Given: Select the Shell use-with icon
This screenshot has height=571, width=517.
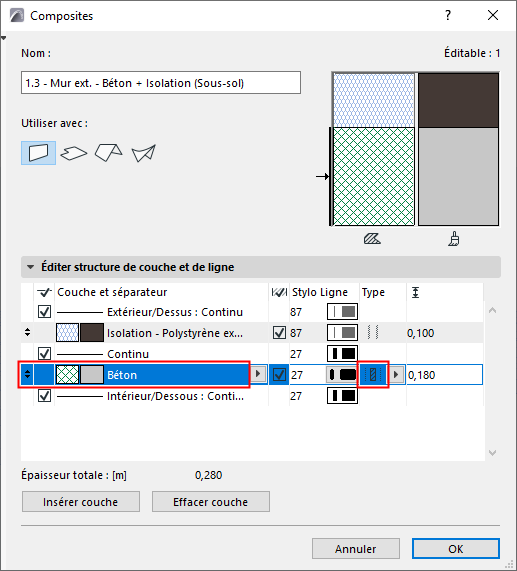Looking at the screenshot, I should click(x=143, y=153).
